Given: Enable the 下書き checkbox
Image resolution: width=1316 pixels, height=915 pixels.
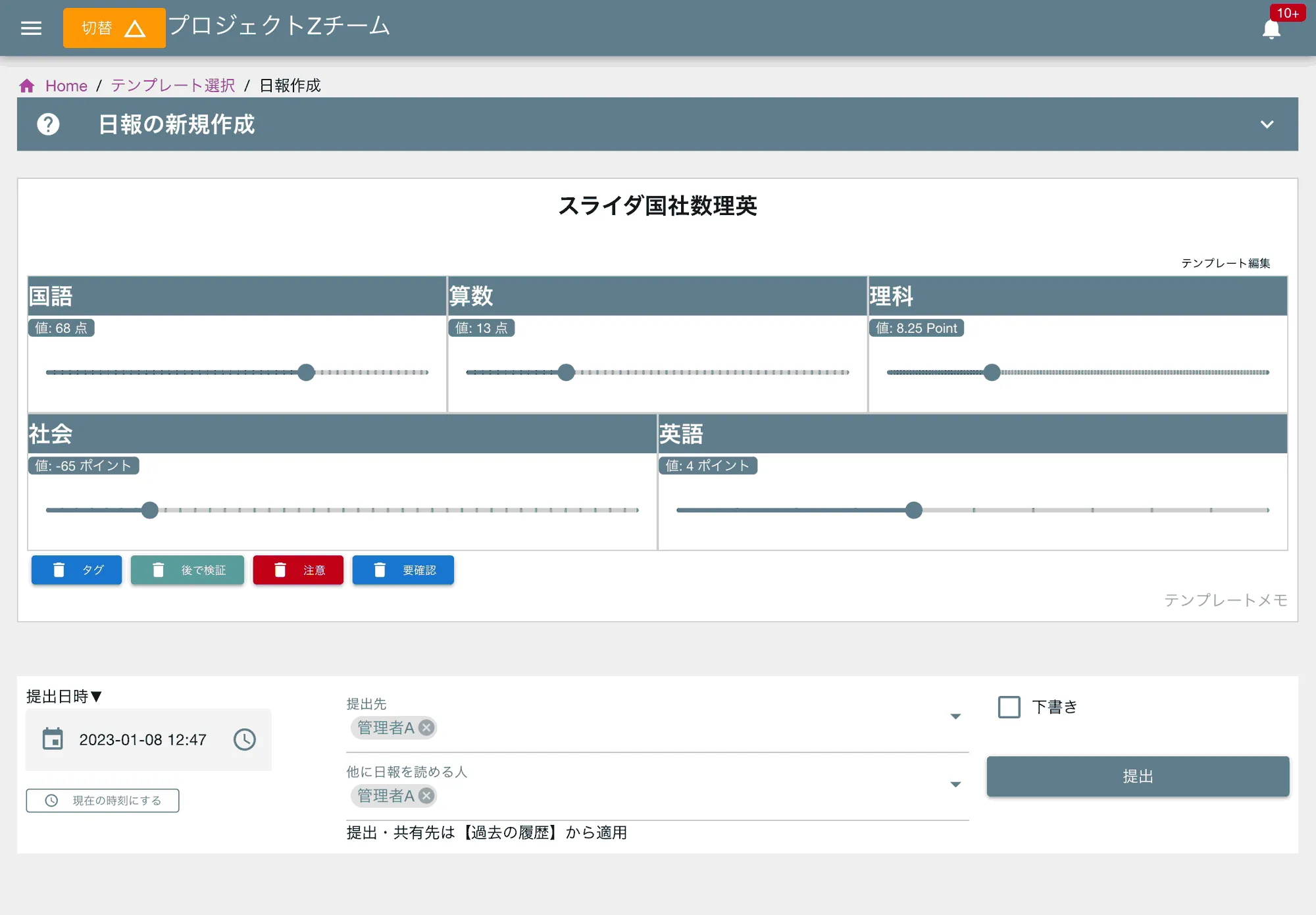Looking at the screenshot, I should pos(1008,706).
